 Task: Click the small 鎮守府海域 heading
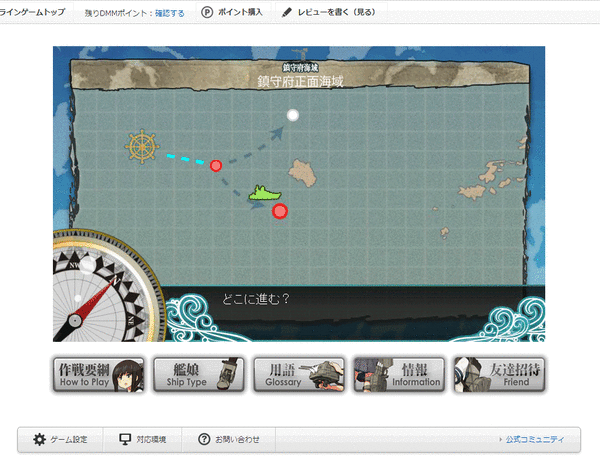(x=300, y=68)
